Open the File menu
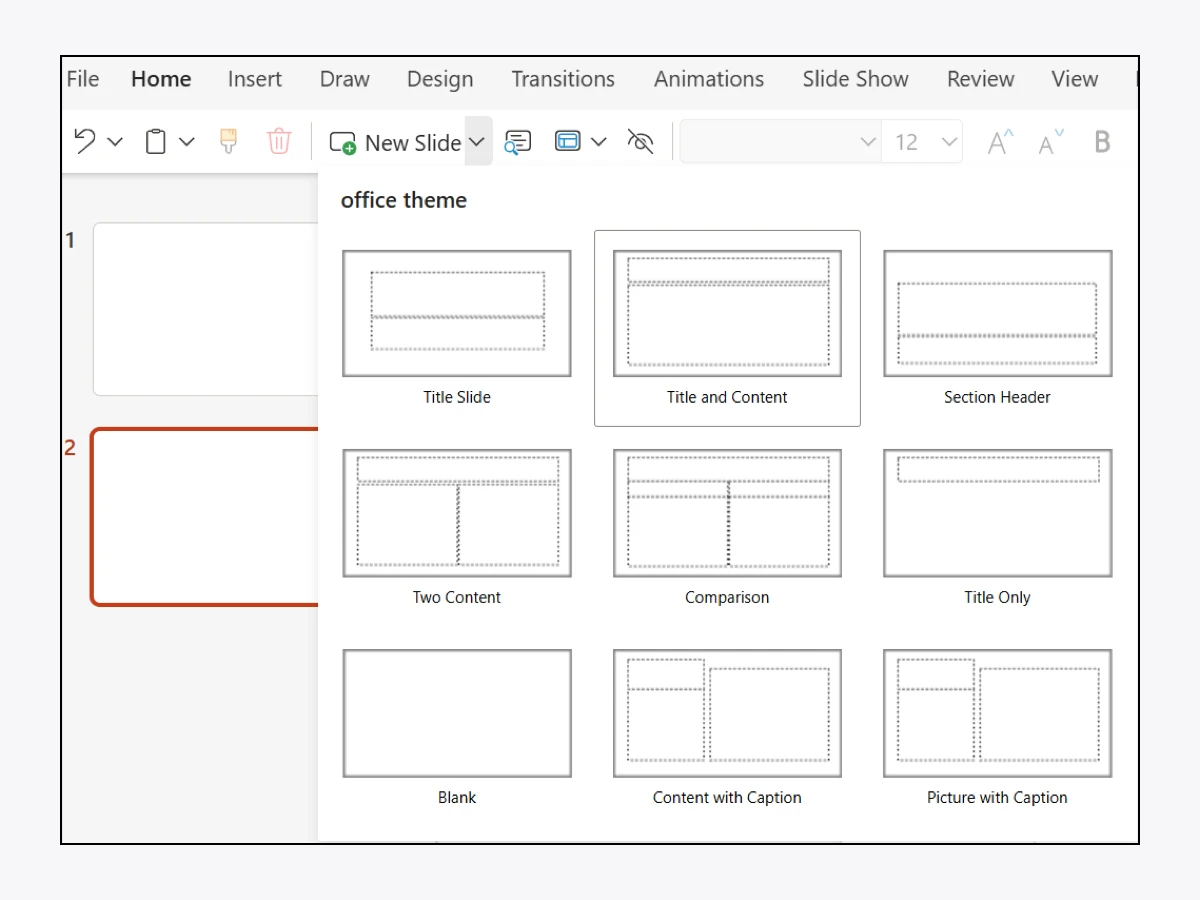Image resolution: width=1200 pixels, height=900 pixels. [x=82, y=79]
